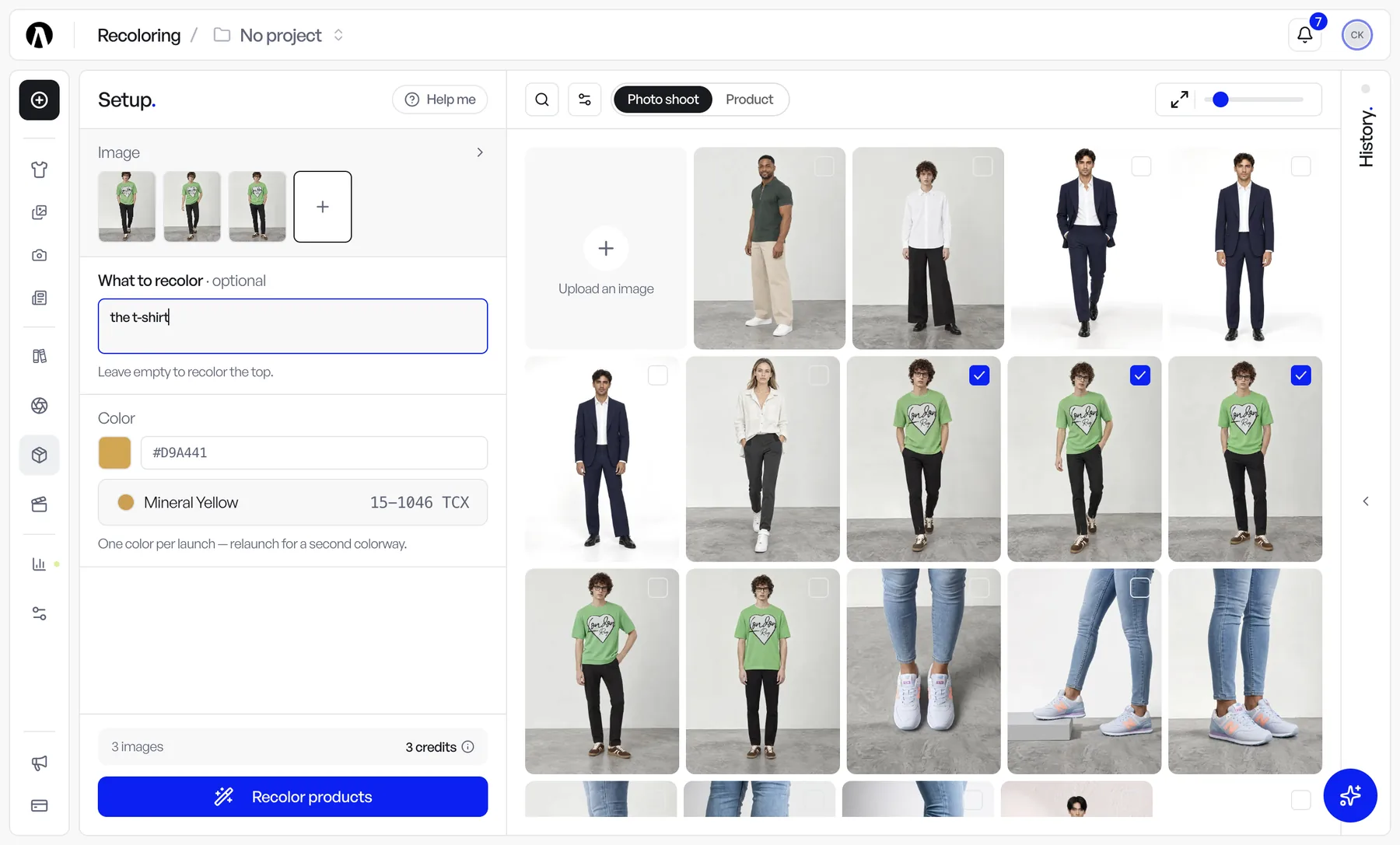This screenshot has height=845, width=1400.
Task: Open the camera icon in sidebar
Action: click(40, 255)
